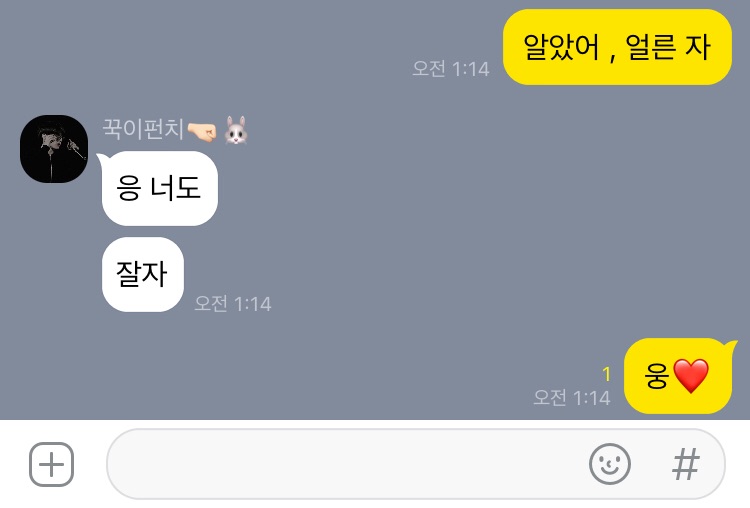Tap timestamp 오전 1:14 under unread count
Image resolution: width=750 pixels, height=508 pixels.
coord(572,398)
